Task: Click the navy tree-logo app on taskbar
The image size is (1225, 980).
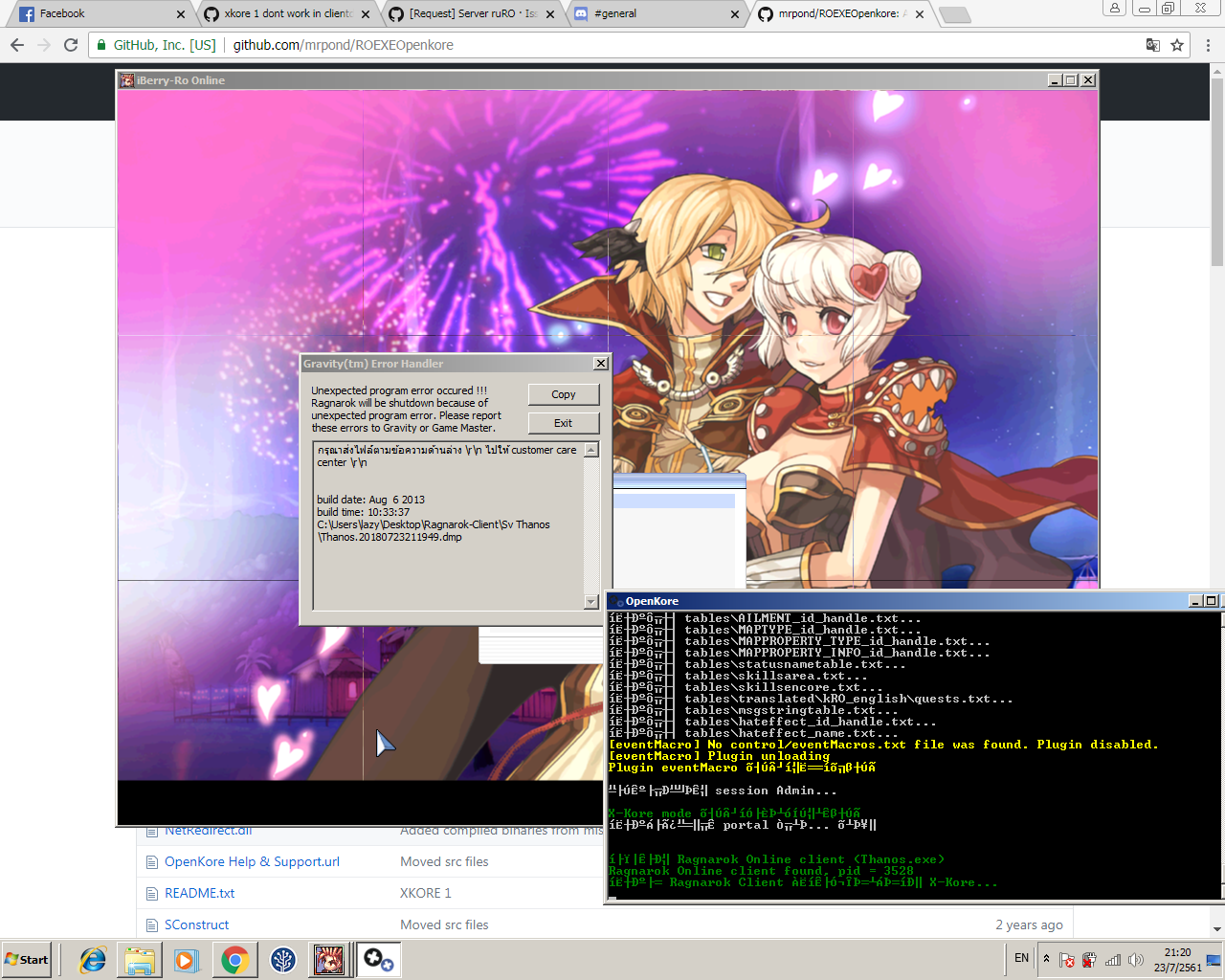Action: (x=282, y=960)
